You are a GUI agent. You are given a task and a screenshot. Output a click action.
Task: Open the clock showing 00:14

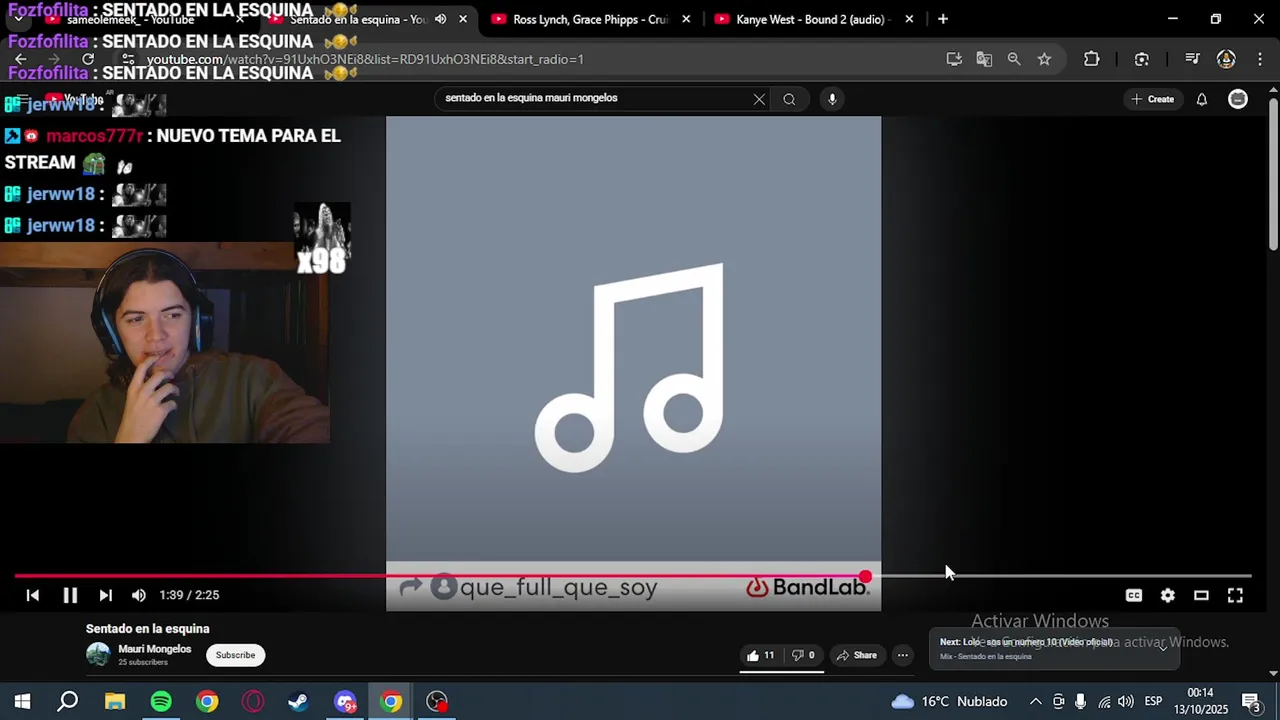coord(1200,693)
